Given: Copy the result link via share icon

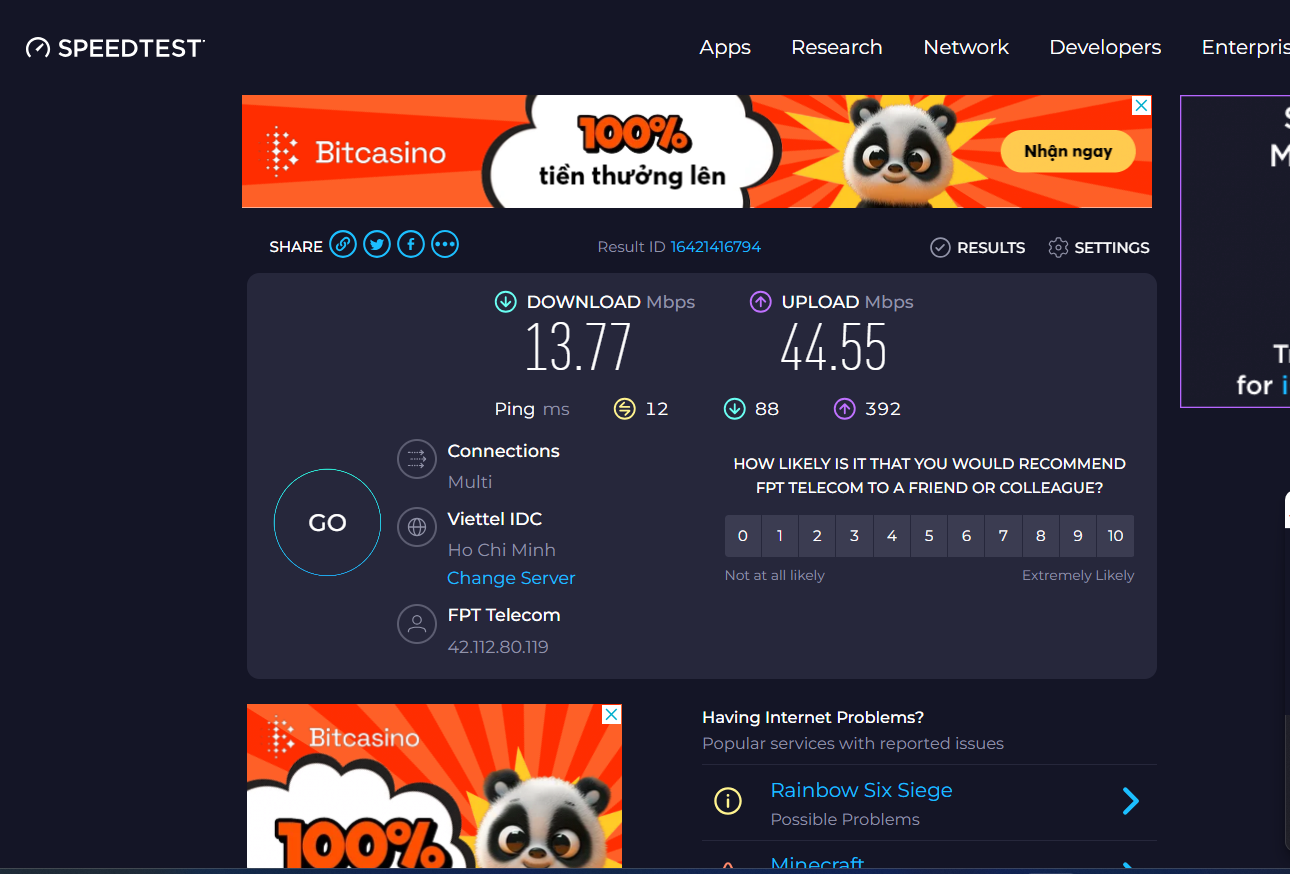Looking at the screenshot, I should 343,245.
